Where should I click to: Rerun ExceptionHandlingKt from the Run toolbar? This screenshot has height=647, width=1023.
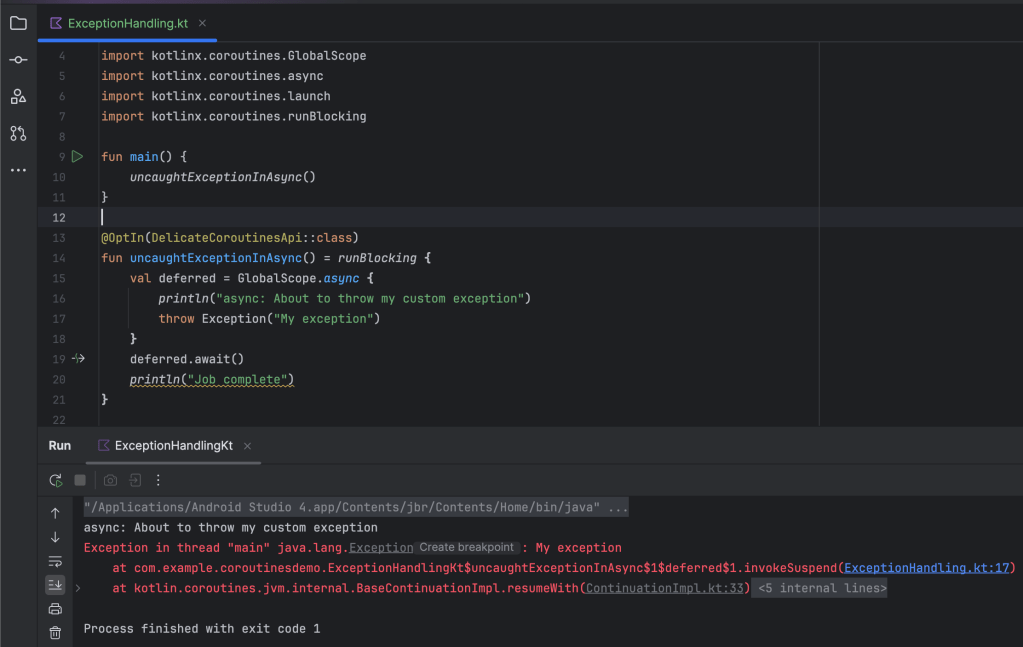(56, 480)
